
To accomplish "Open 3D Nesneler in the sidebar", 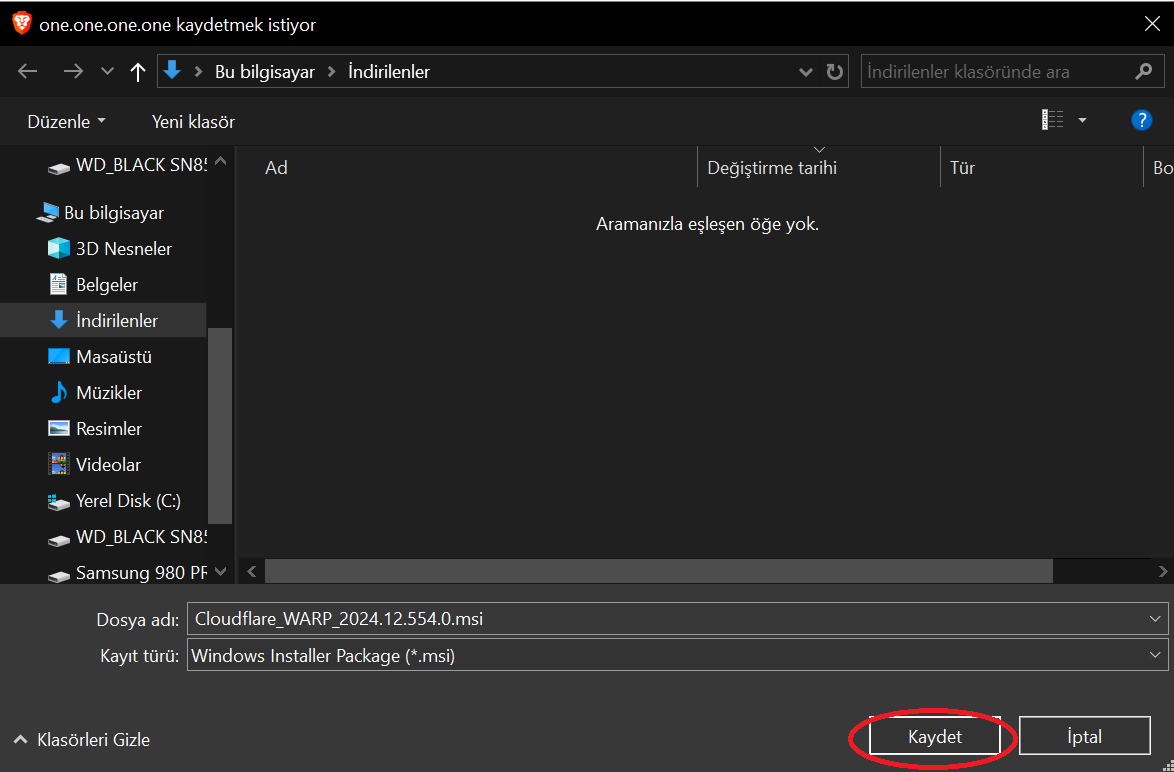I will tap(124, 249).
